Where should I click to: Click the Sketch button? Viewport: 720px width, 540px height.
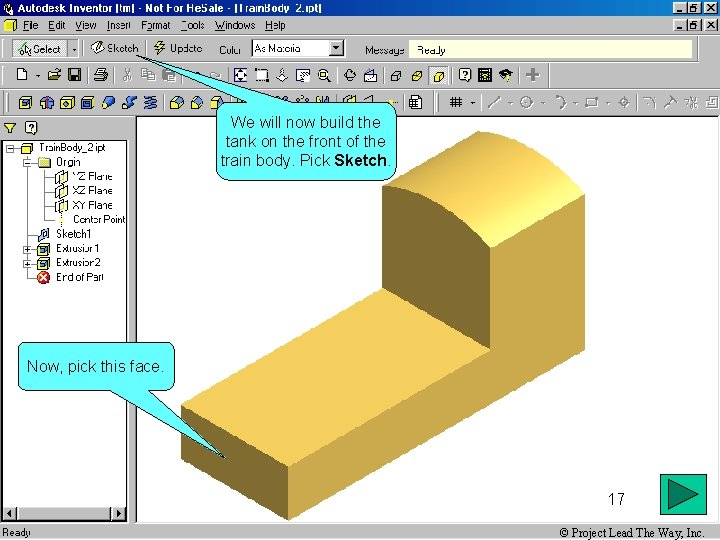(x=114, y=48)
